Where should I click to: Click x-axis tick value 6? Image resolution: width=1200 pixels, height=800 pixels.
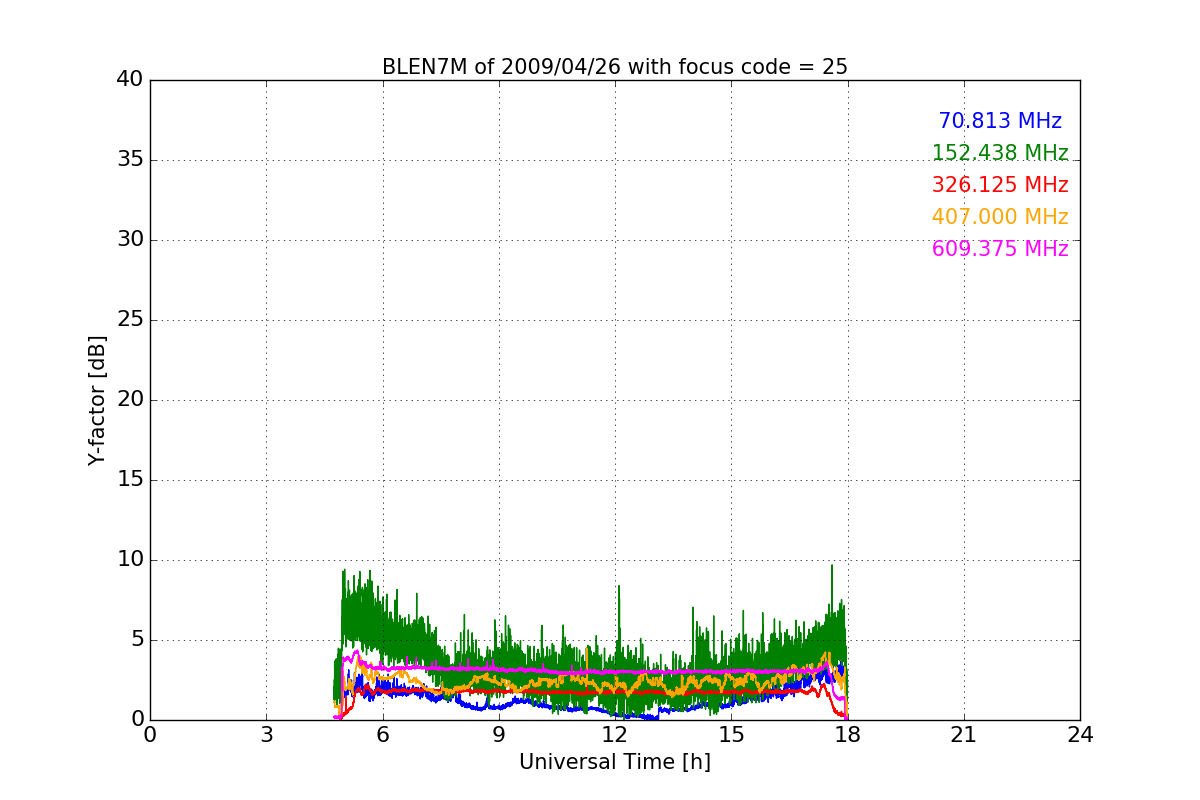point(383,734)
